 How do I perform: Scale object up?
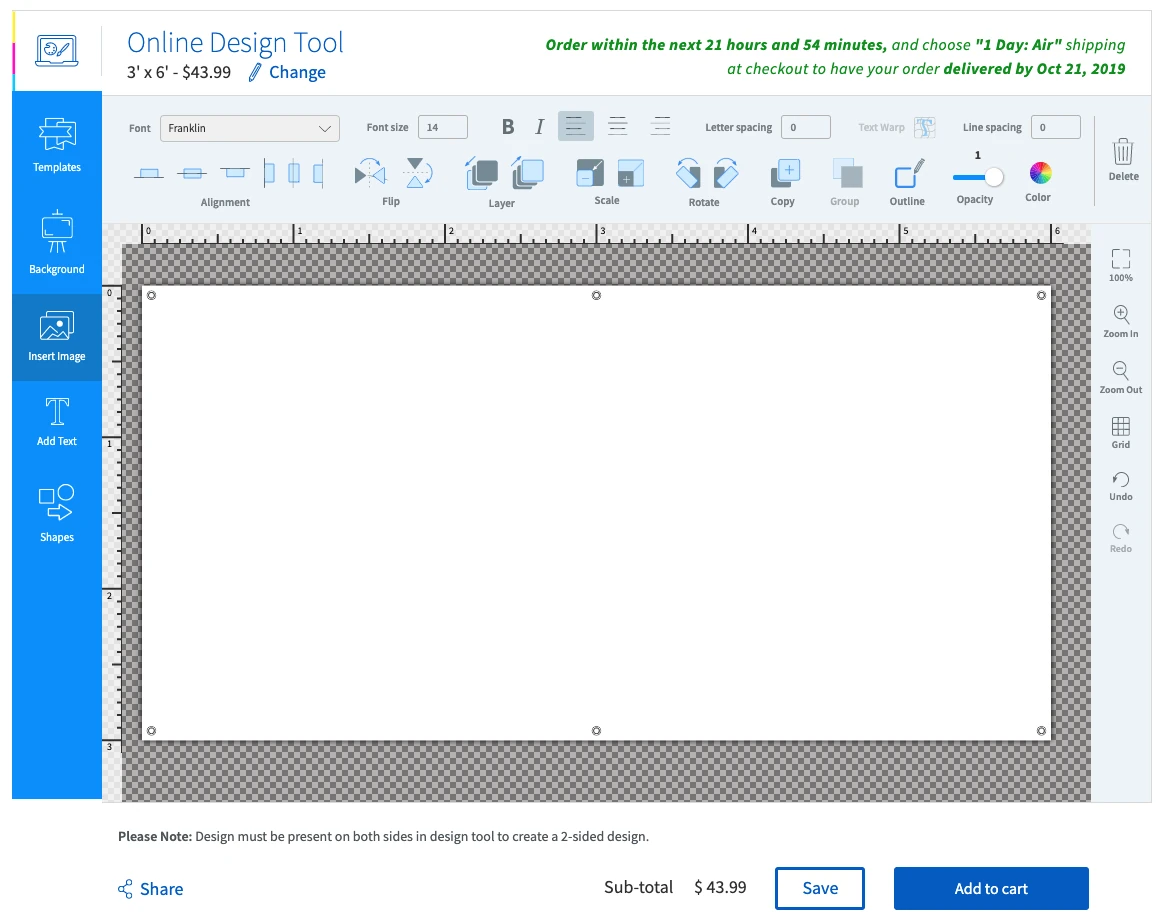click(x=631, y=173)
